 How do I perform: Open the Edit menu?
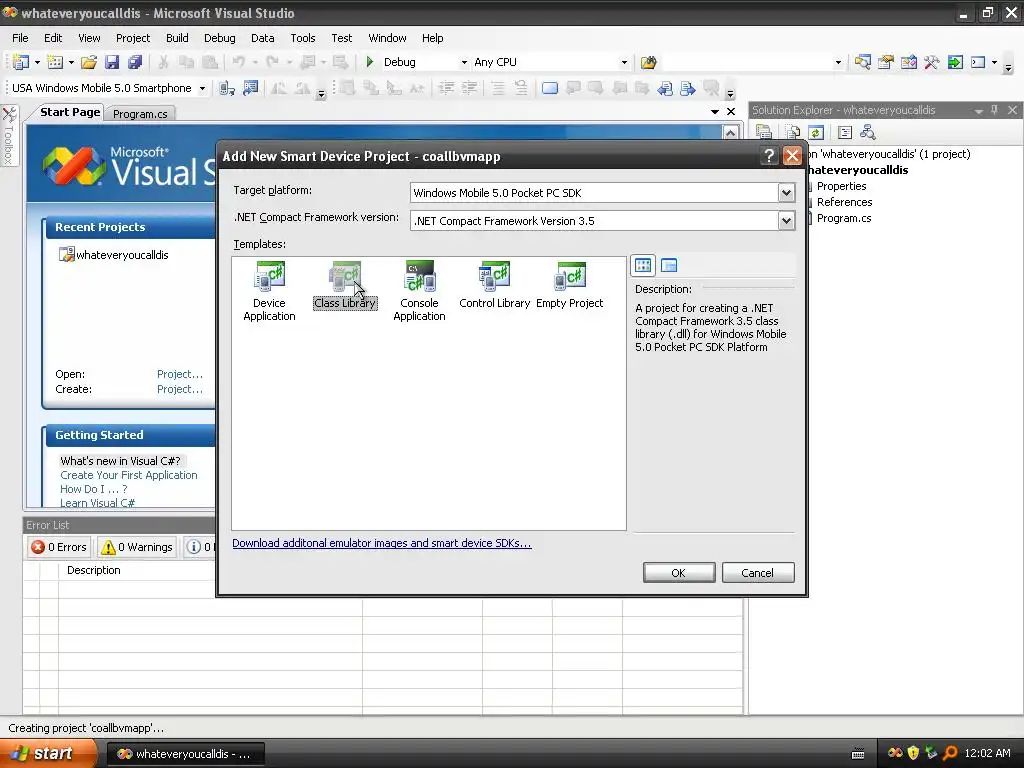tap(53, 38)
